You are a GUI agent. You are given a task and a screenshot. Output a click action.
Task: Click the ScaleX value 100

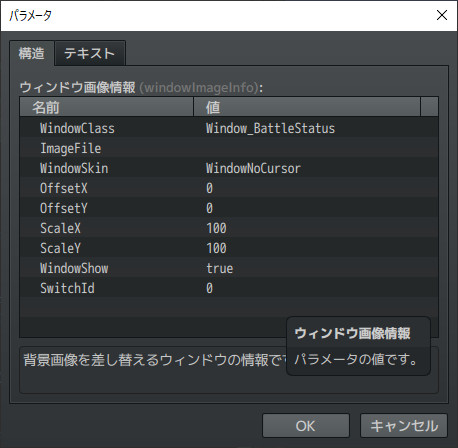click(216, 228)
